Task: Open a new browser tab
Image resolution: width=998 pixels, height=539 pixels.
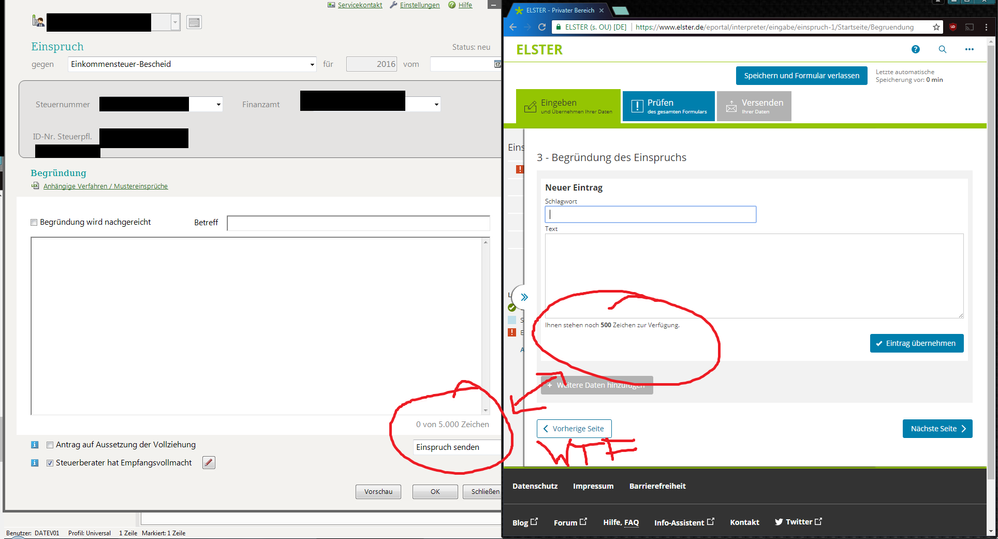Action: pyautogui.click(x=621, y=11)
